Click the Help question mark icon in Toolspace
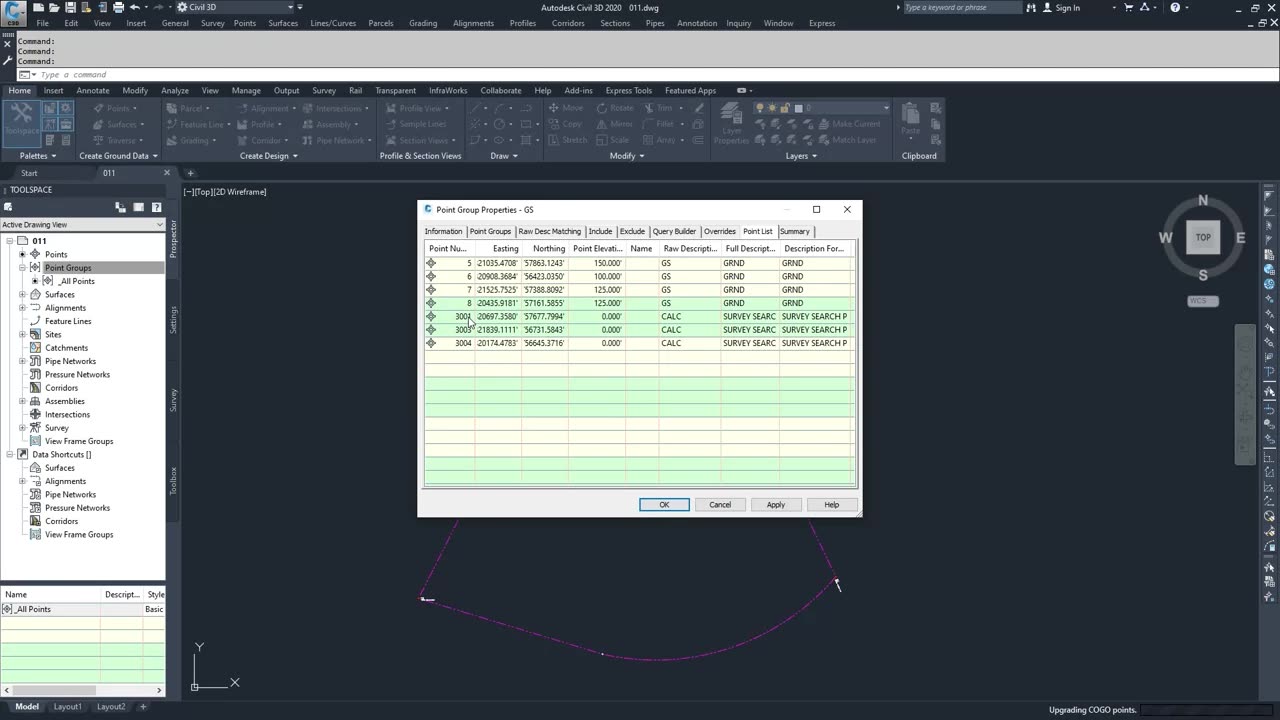 [156, 207]
